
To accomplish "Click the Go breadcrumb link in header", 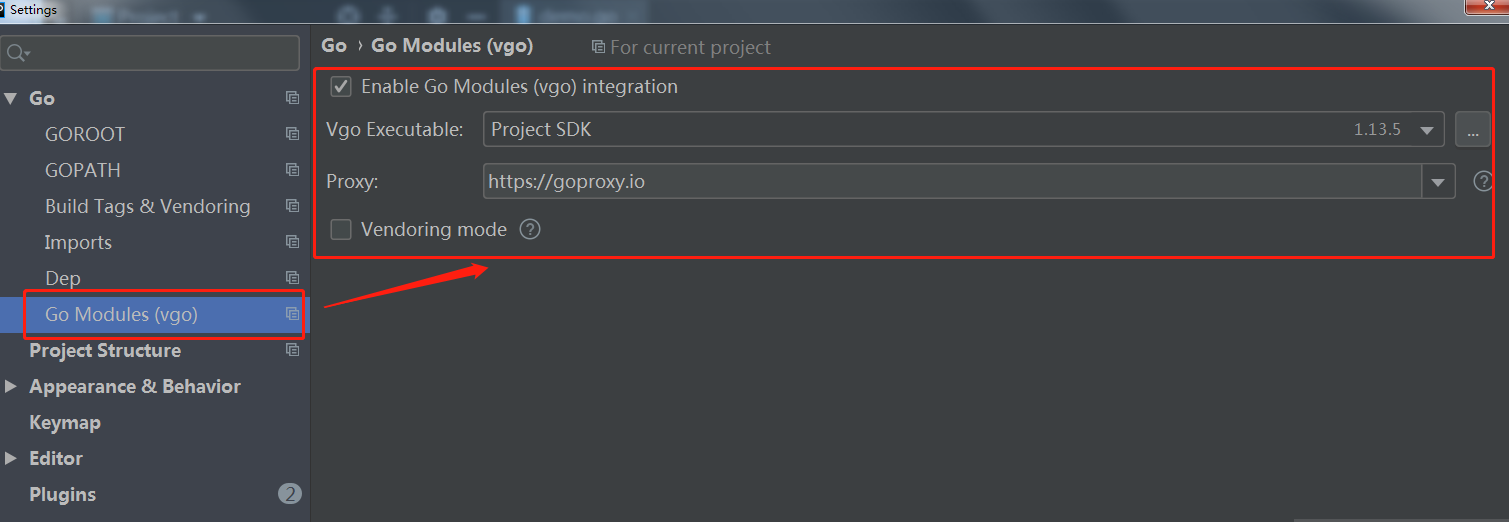I will (334, 46).
